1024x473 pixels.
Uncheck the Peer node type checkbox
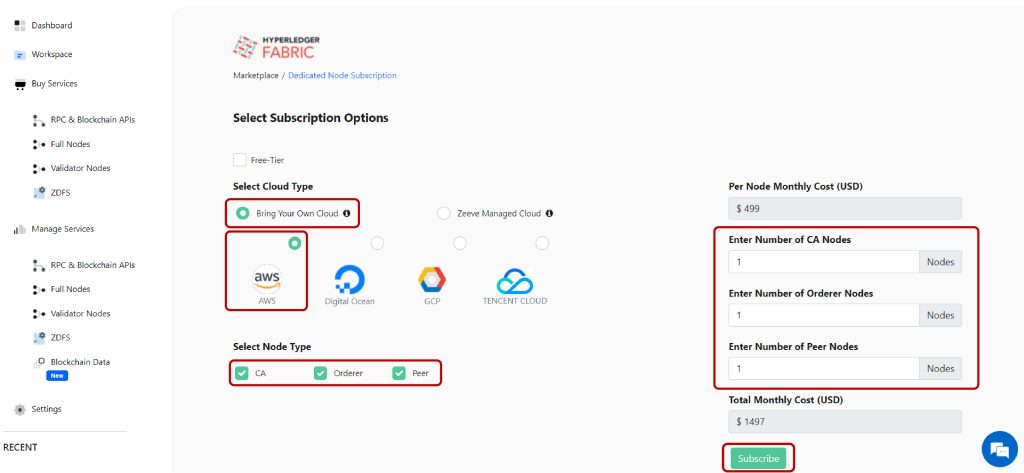(398, 373)
